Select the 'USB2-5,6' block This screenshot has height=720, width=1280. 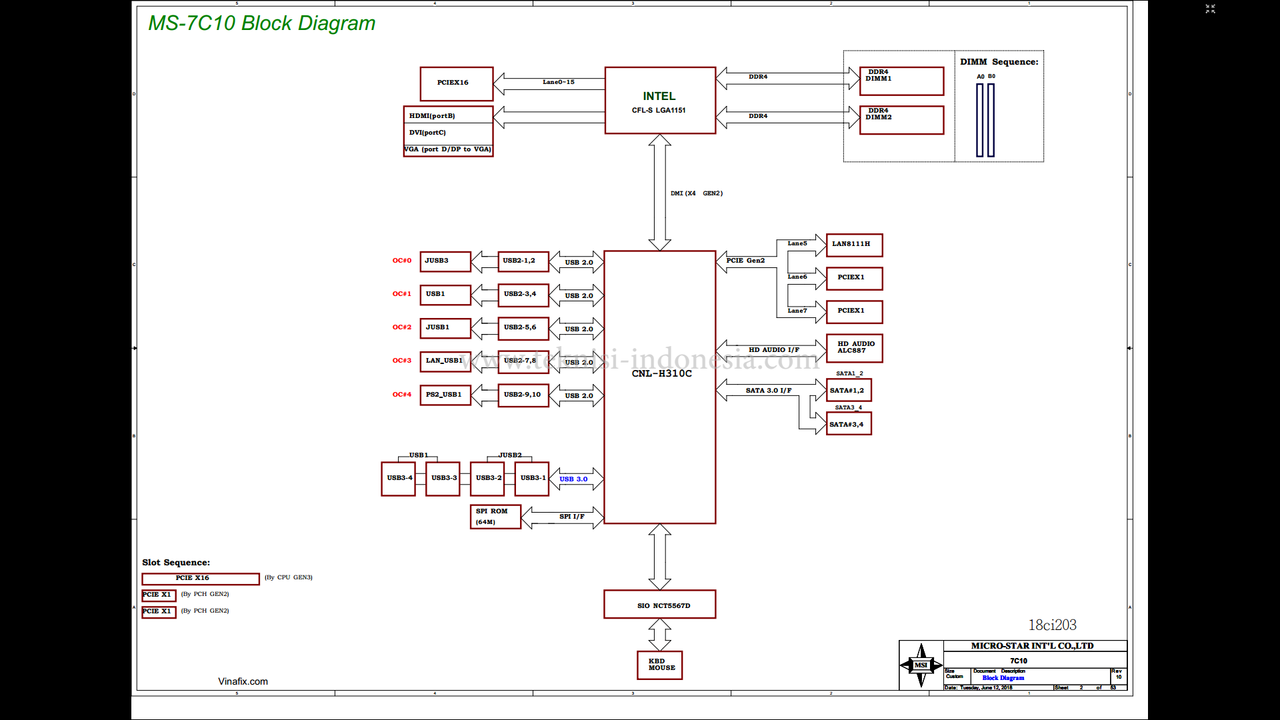523,327
